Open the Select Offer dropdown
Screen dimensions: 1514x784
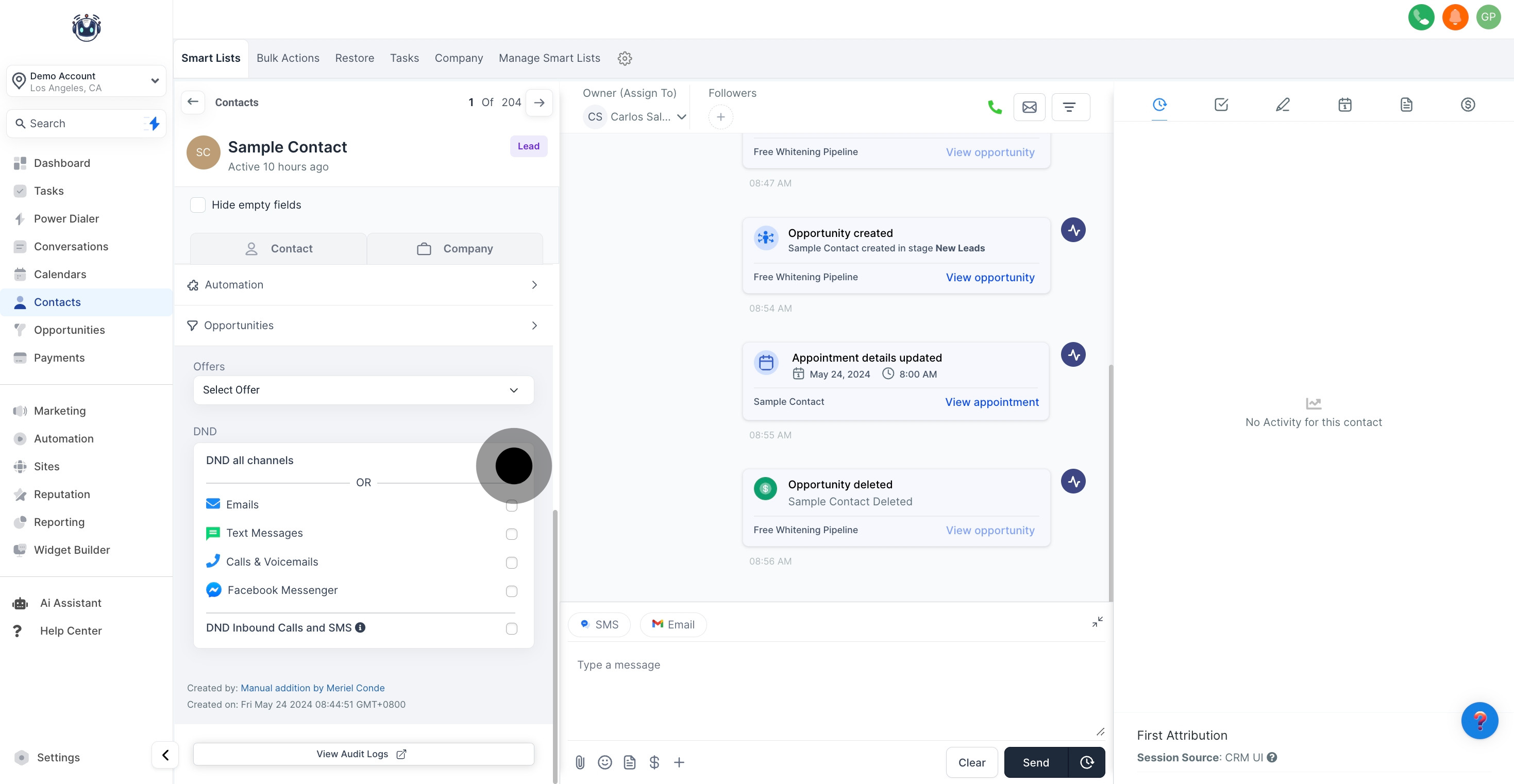[x=363, y=389]
